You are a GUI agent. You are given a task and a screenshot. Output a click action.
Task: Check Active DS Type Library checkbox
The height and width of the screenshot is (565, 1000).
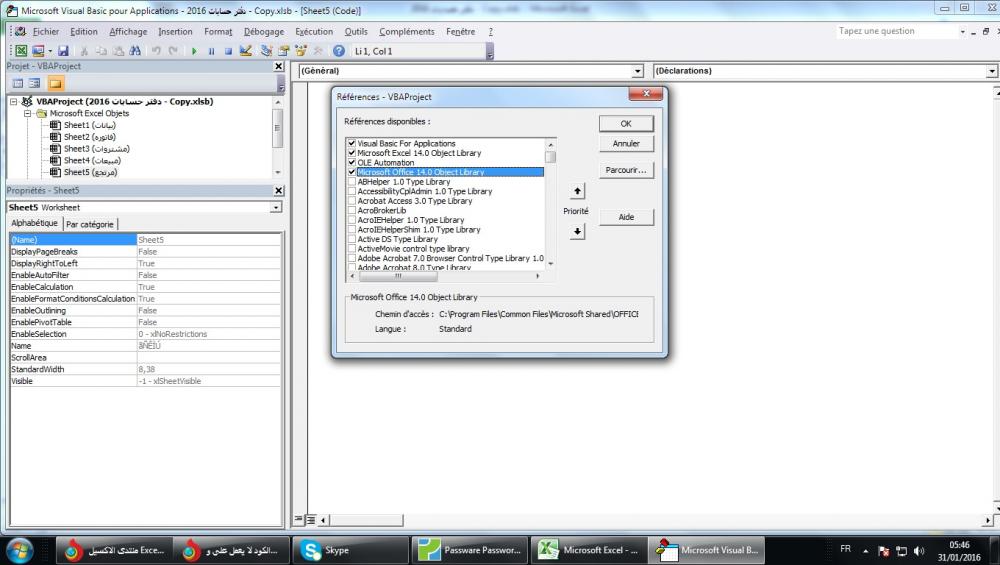coord(351,239)
